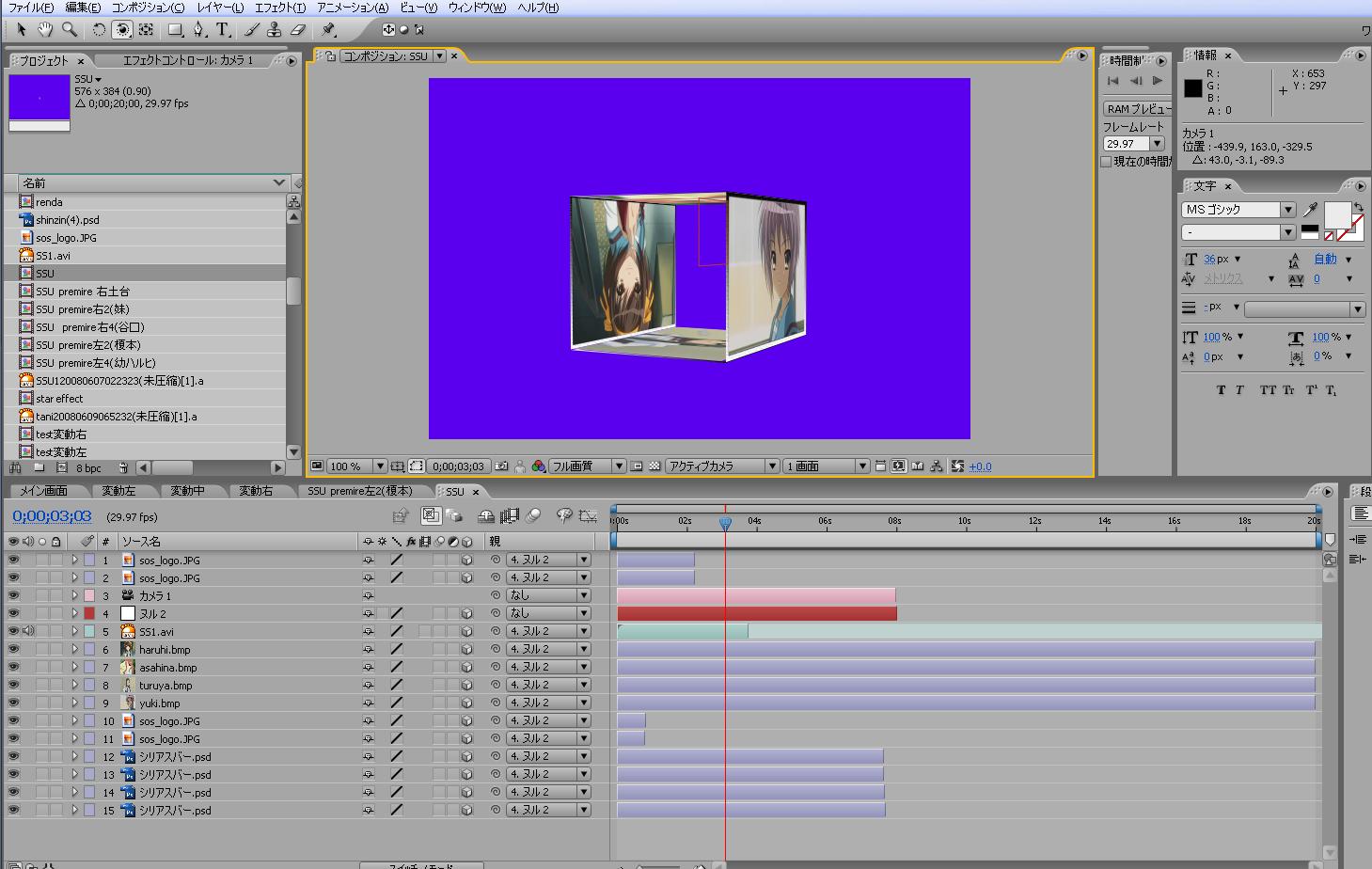
Task: Select the Rotation tool
Action: 99,30
